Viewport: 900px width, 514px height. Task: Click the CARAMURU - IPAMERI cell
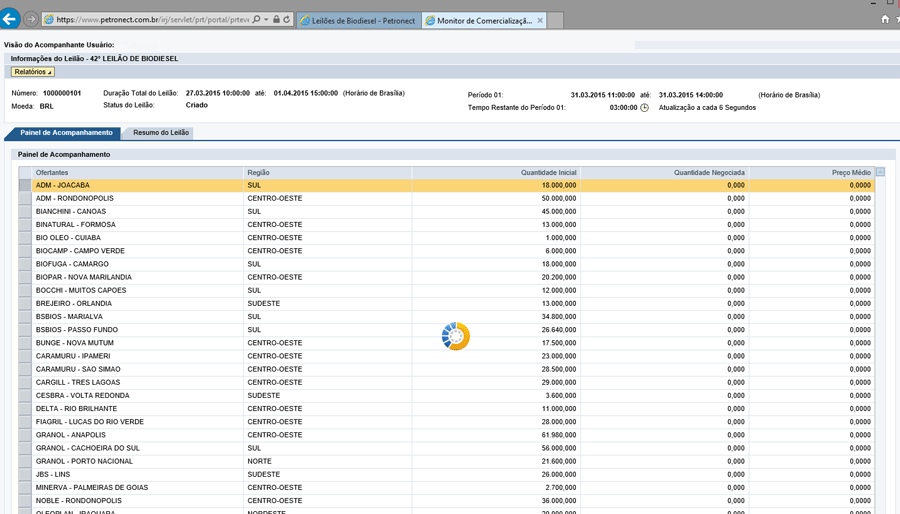pyautogui.click(x=138, y=356)
